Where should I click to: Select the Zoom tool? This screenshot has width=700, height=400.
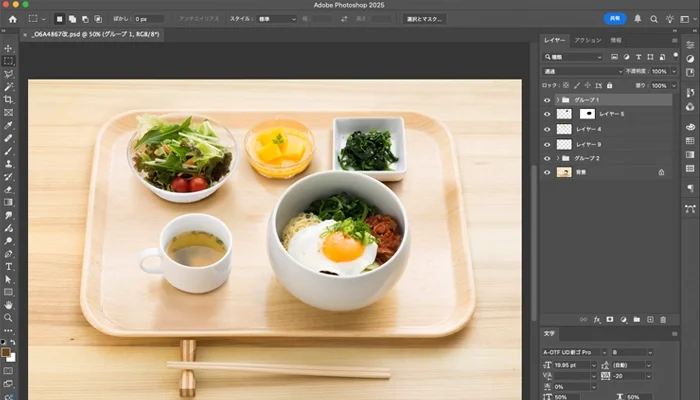pyautogui.click(x=8, y=318)
